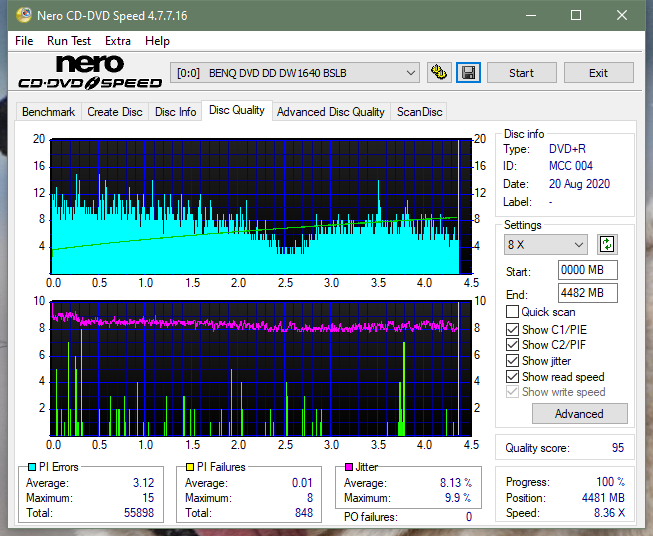Image resolution: width=653 pixels, height=536 pixels.
Task: Switch to the ScanDisc tab
Action: pos(419,112)
